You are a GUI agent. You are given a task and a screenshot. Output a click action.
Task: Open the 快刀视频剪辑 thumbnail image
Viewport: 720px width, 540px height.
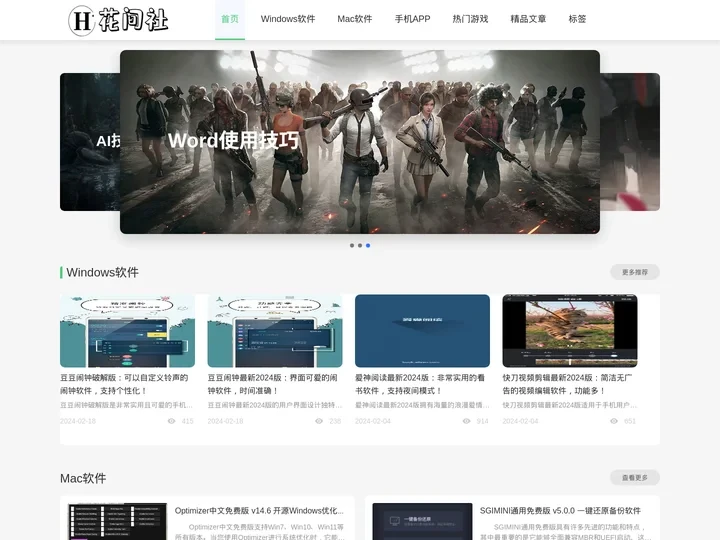pos(570,331)
